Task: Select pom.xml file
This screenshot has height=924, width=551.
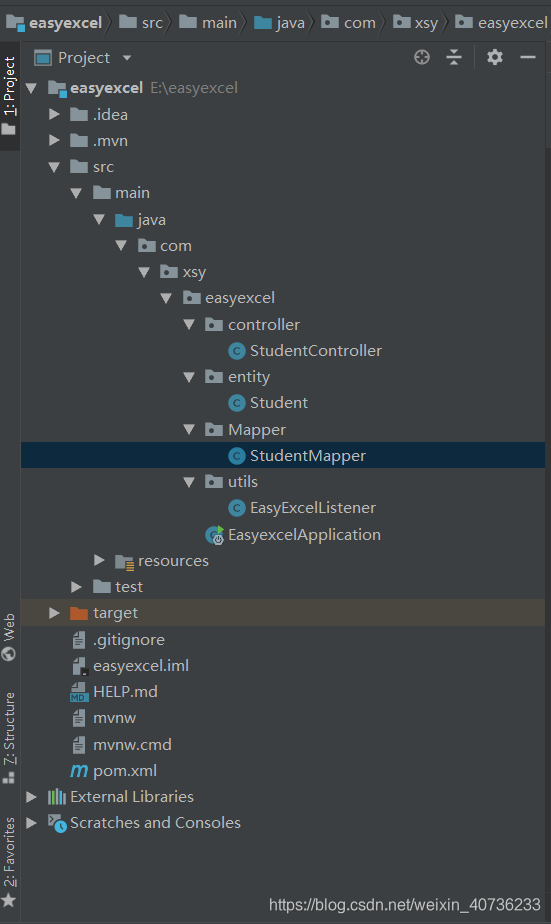Action: point(125,771)
